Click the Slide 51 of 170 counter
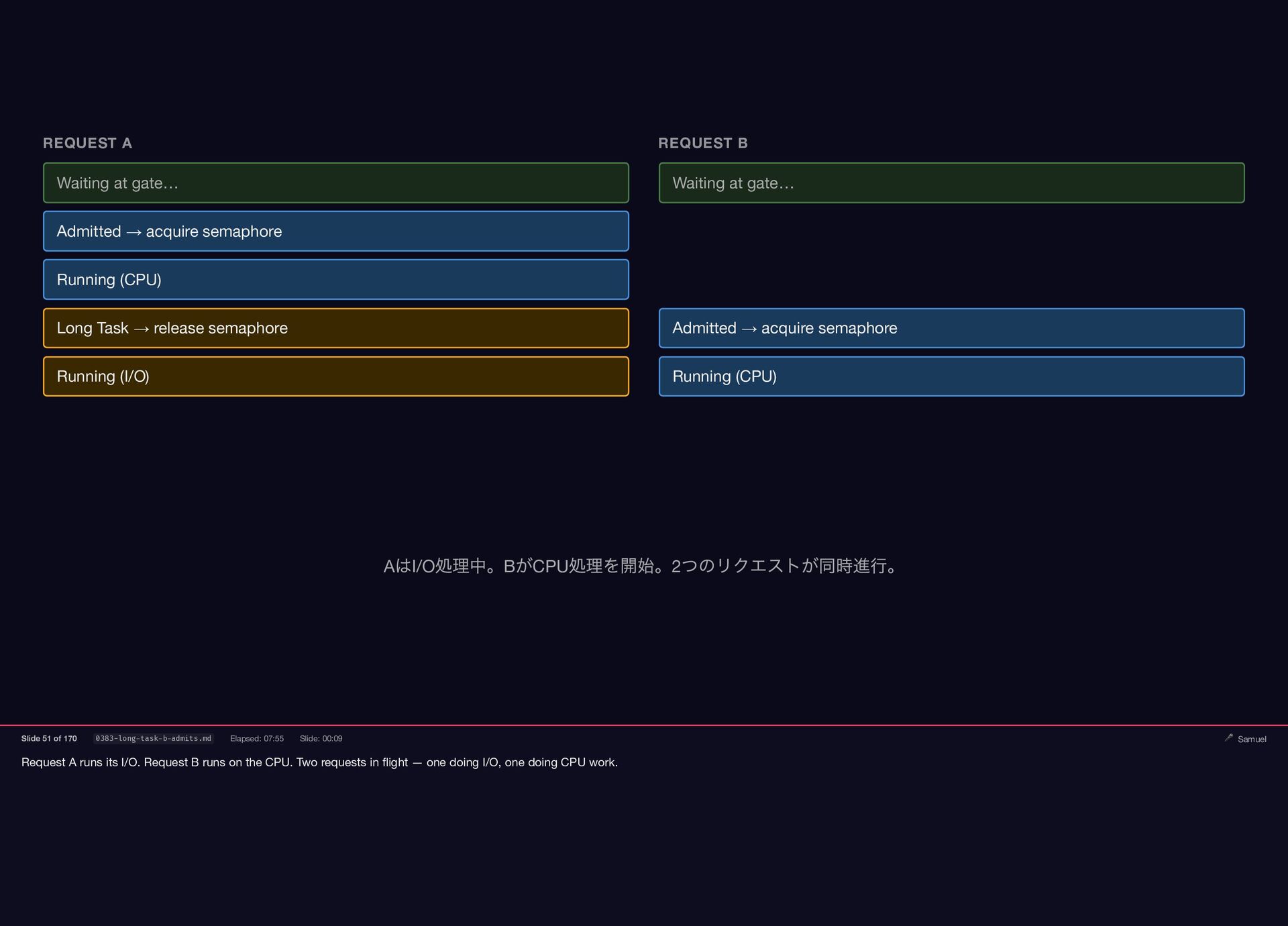 49,738
